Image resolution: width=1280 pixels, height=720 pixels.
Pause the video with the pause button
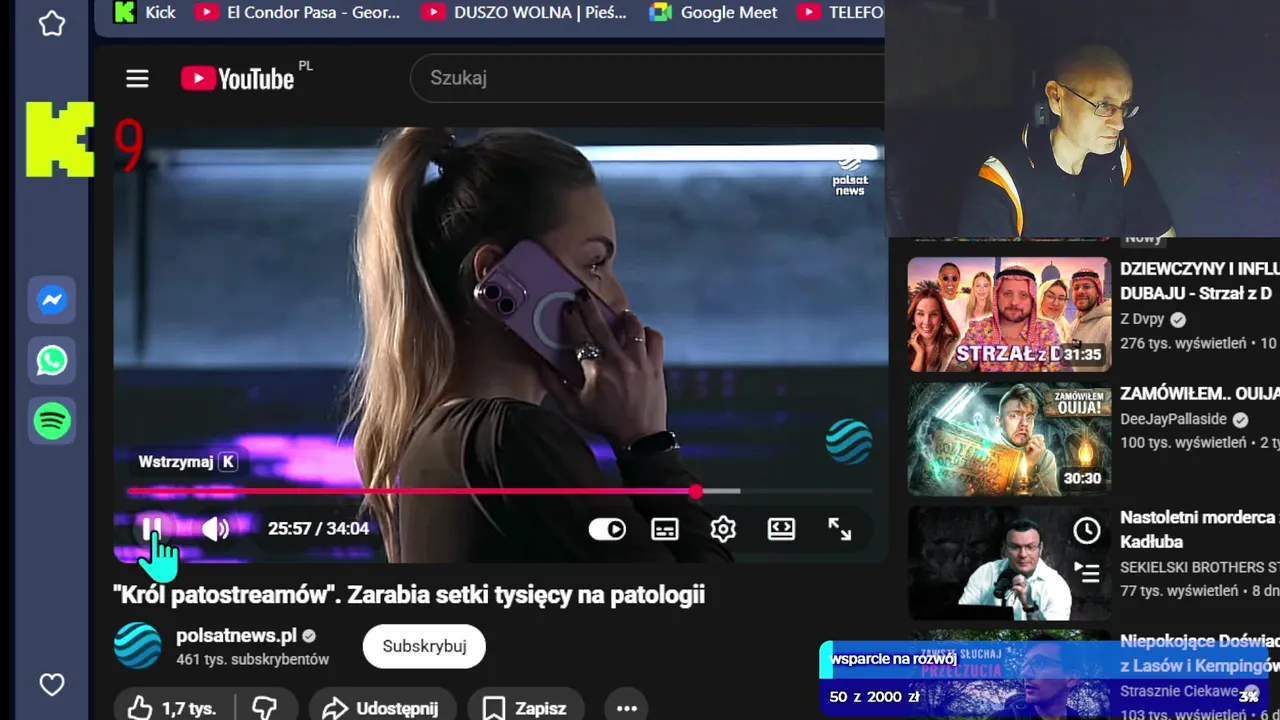[x=152, y=528]
